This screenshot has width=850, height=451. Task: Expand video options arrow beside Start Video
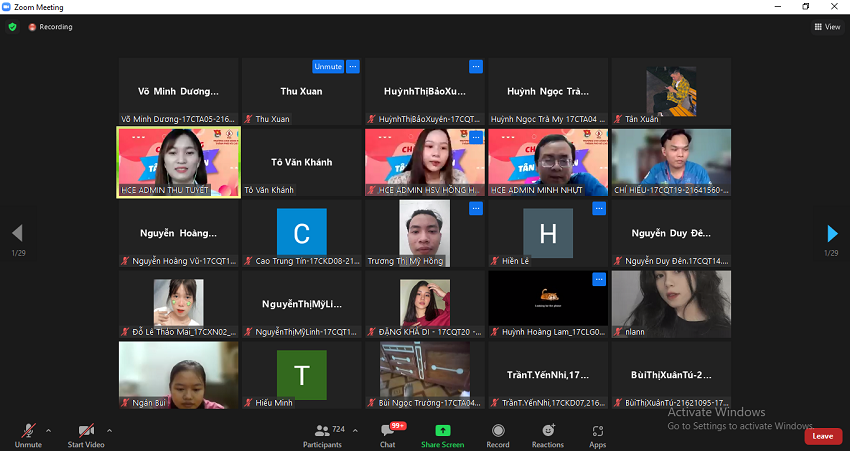[x=109, y=430]
